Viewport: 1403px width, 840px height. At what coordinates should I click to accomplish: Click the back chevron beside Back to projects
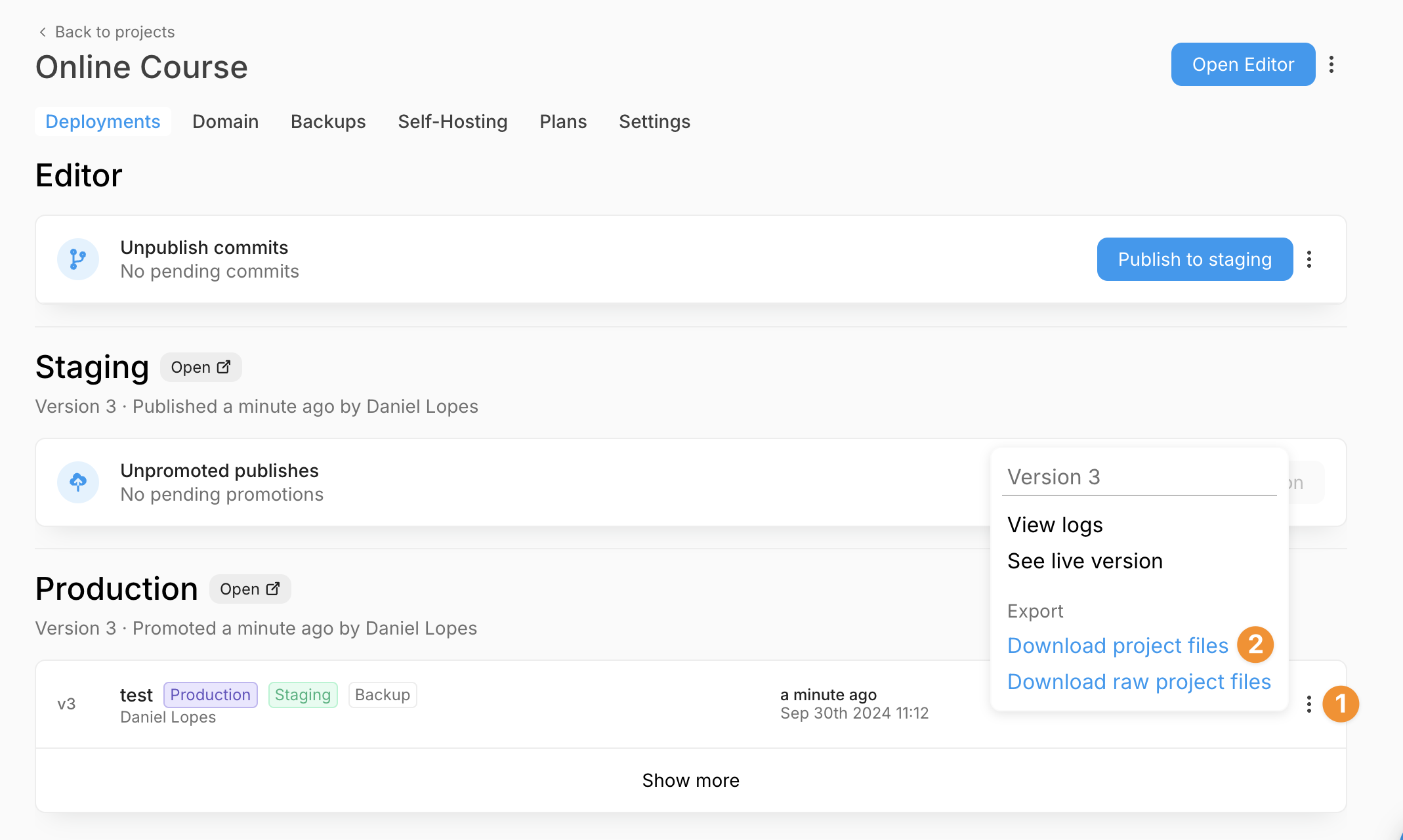click(41, 31)
